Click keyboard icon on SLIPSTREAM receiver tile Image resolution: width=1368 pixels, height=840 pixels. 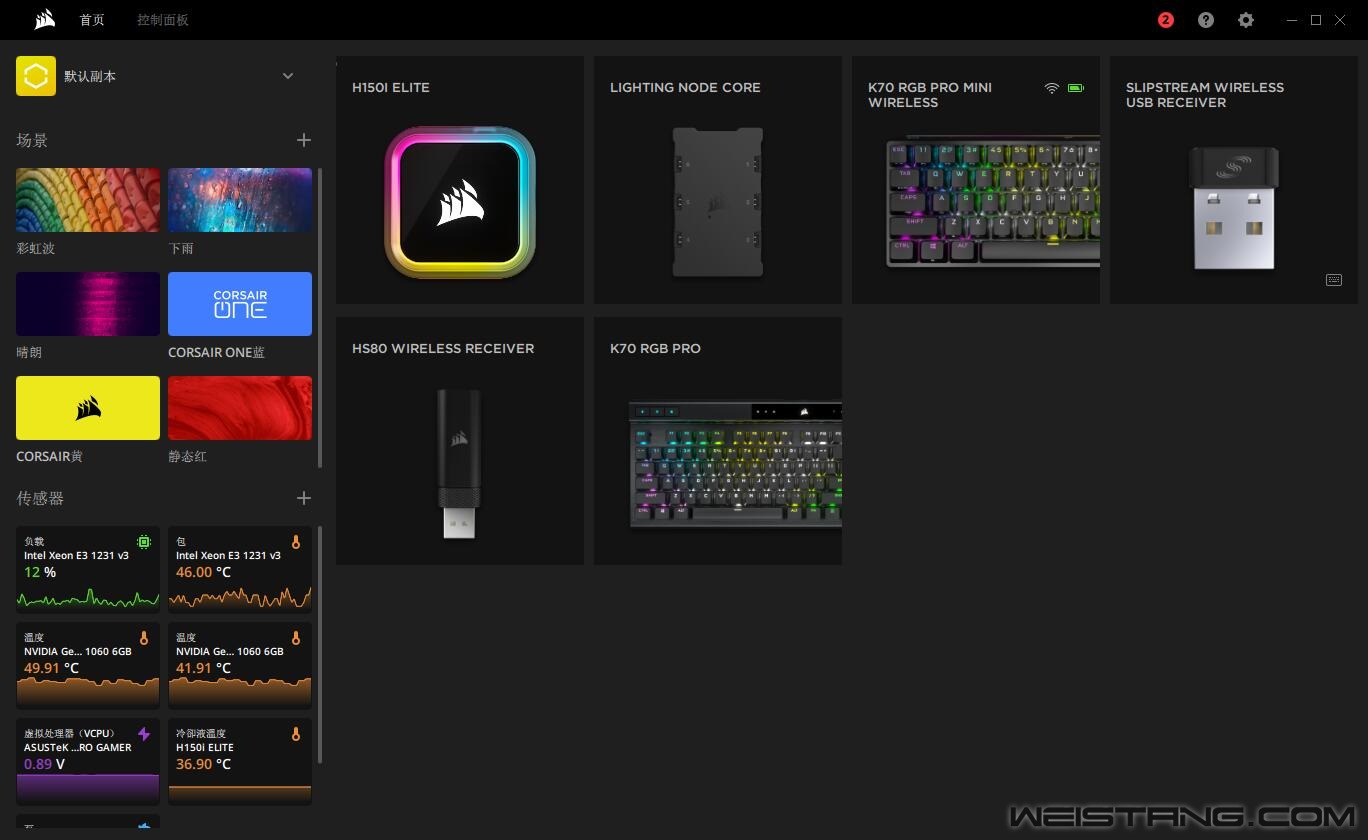point(1334,280)
